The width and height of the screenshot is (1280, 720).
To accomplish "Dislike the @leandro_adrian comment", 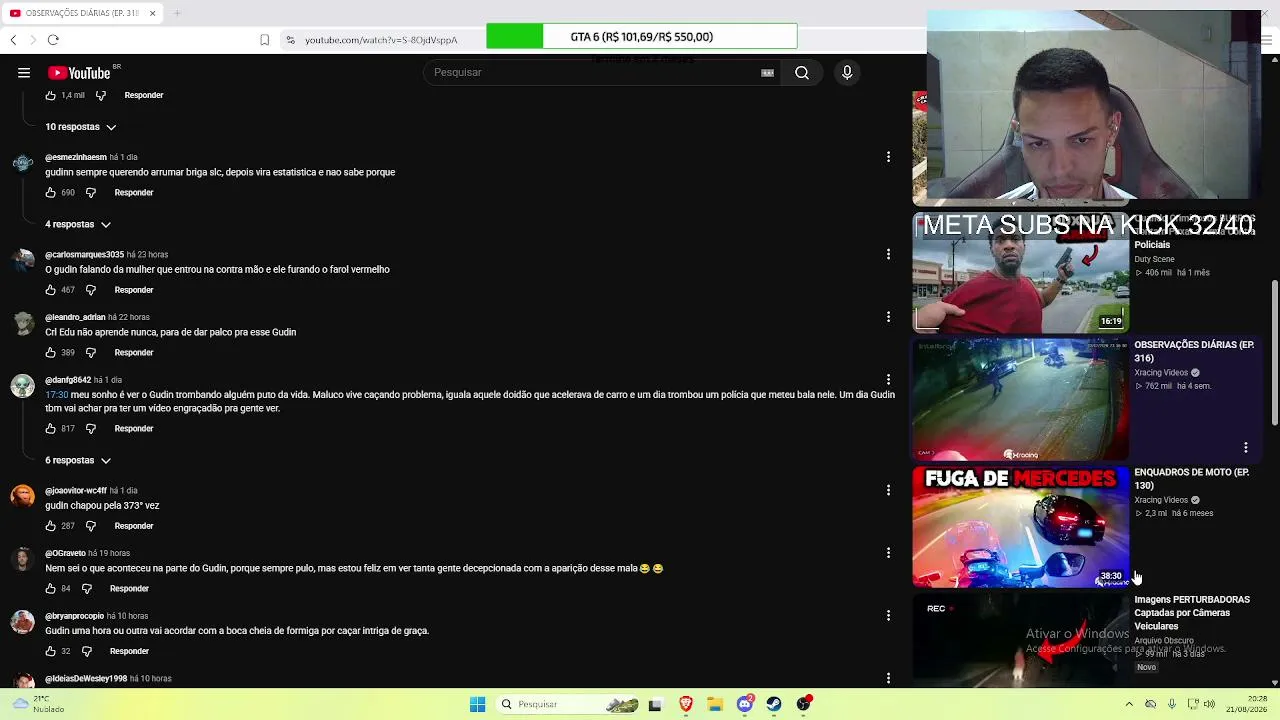I will (x=91, y=352).
